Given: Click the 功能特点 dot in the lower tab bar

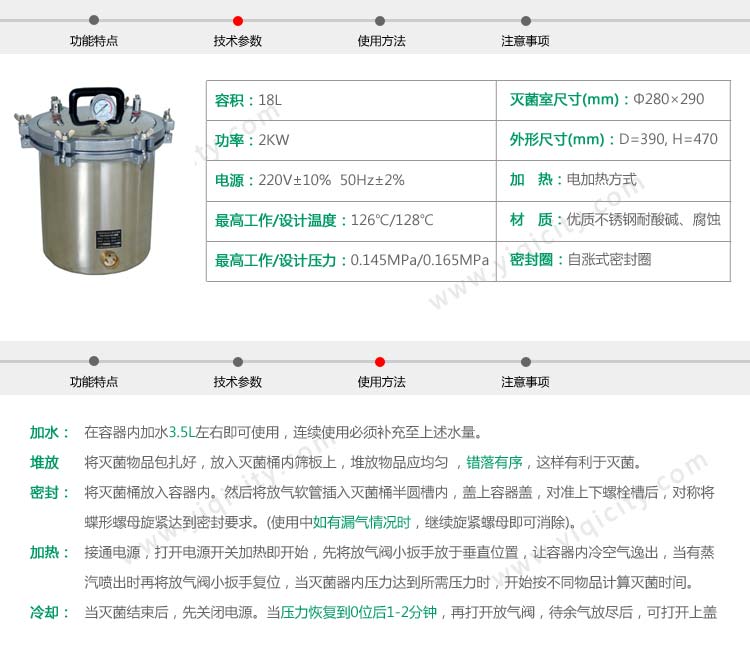Looking at the screenshot, I should [94, 361].
